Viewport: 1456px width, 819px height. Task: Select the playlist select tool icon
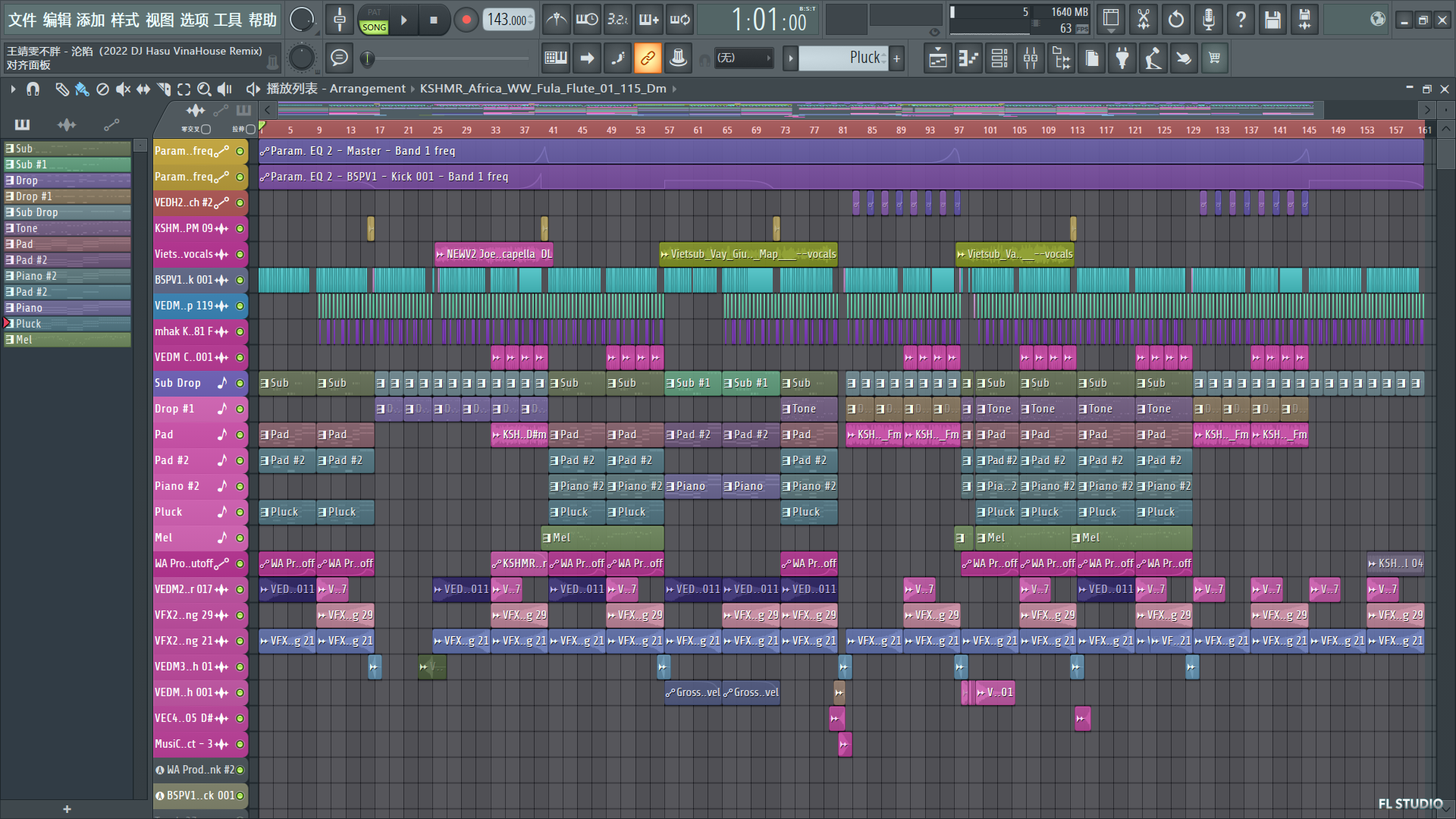[x=184, y=89]
